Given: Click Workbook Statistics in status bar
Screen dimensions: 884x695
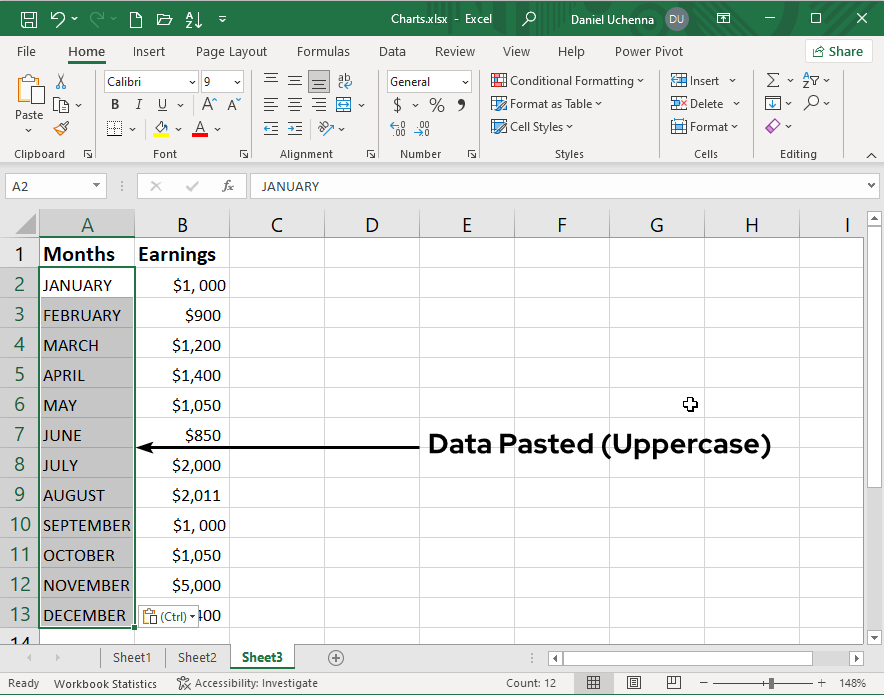Looking at the screenshot, I should [105, 684].
